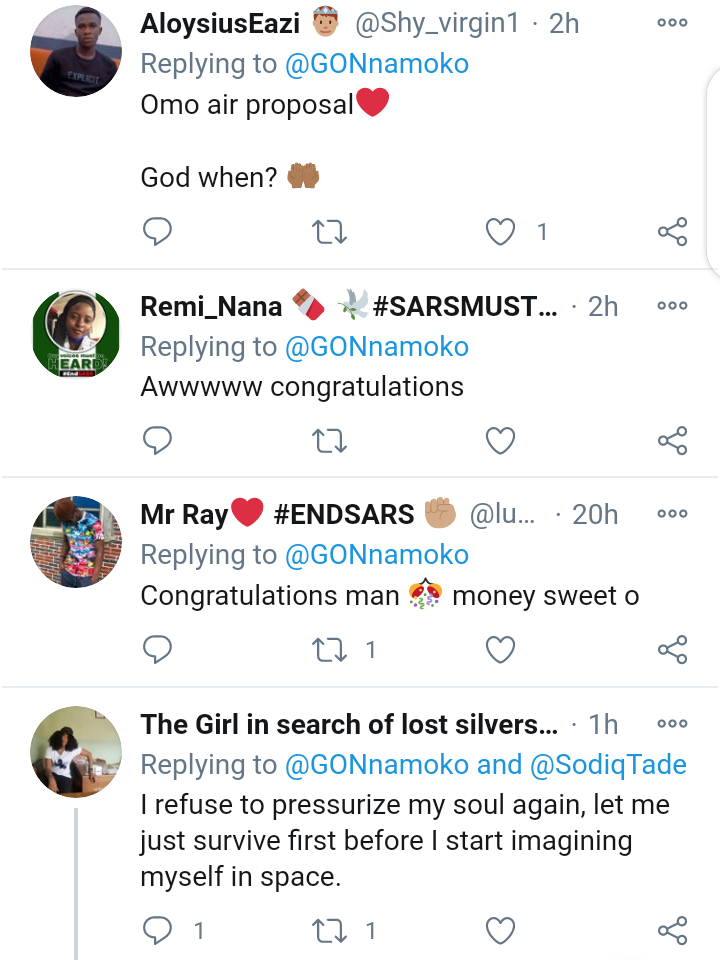Share Mr Ray's tweet
Viewport: 720px width, 960px height.
672,649
